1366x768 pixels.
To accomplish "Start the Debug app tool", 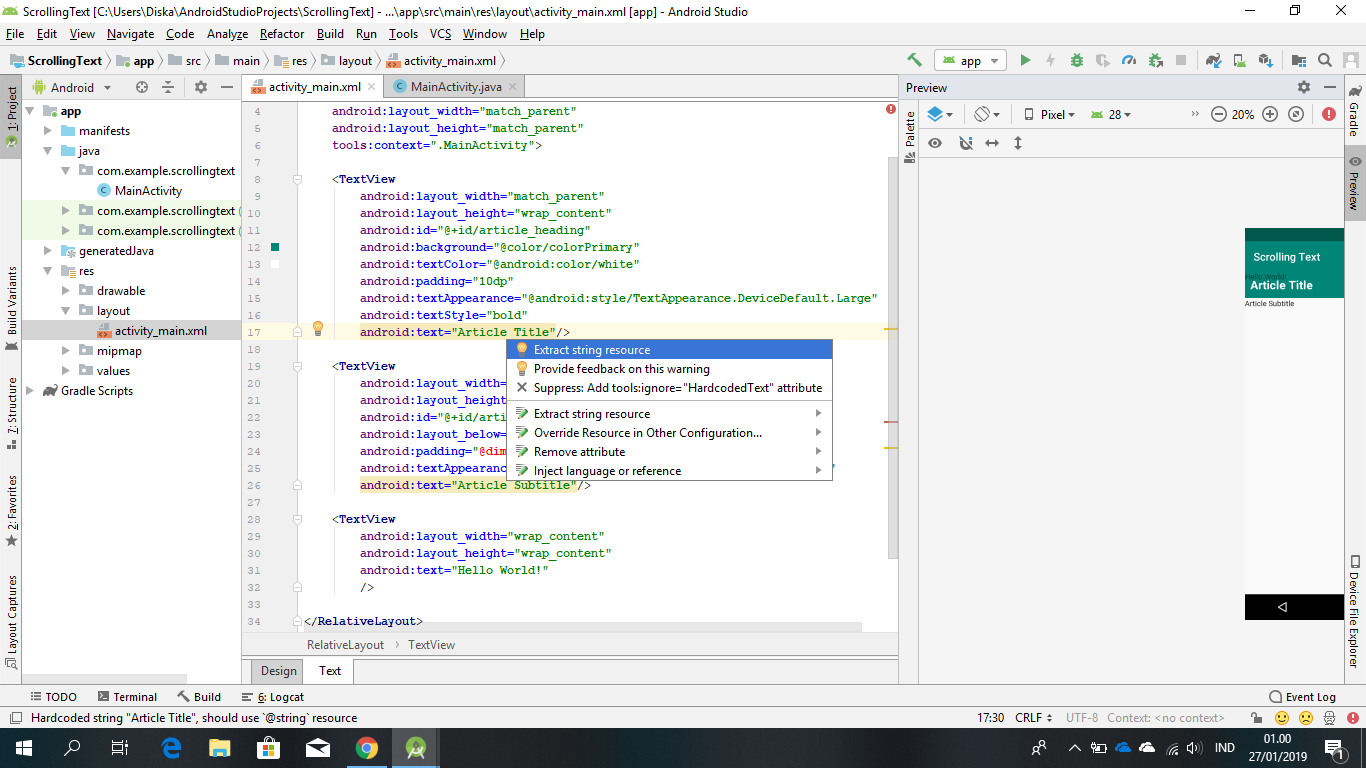I will [1077, 60].
